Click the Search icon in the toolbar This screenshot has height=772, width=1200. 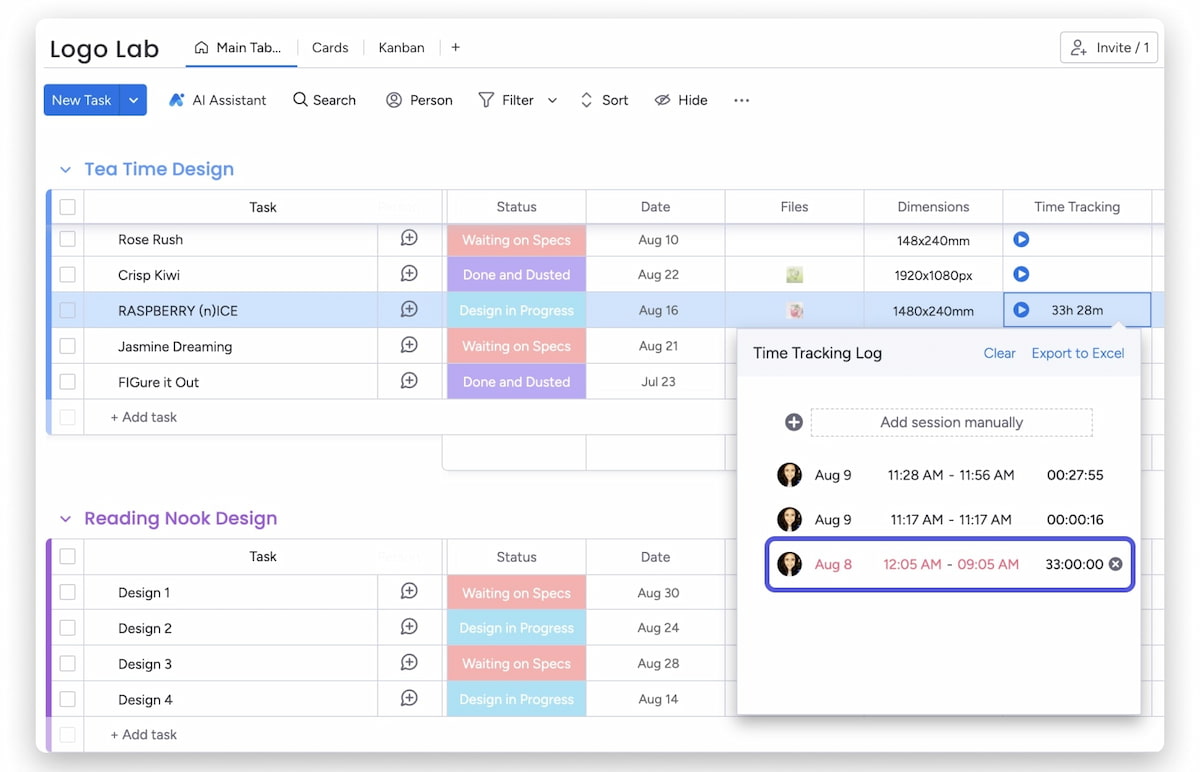[299, 99]
